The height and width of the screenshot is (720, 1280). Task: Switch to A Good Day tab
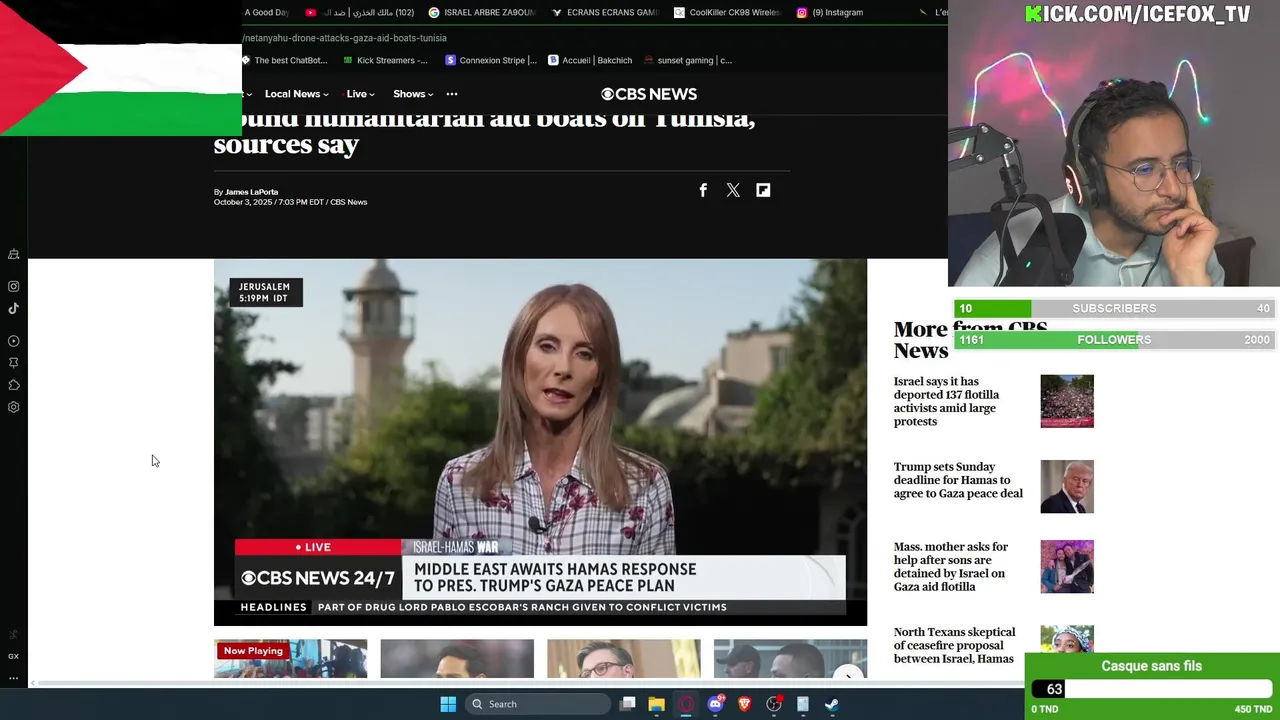pos(267,12)
